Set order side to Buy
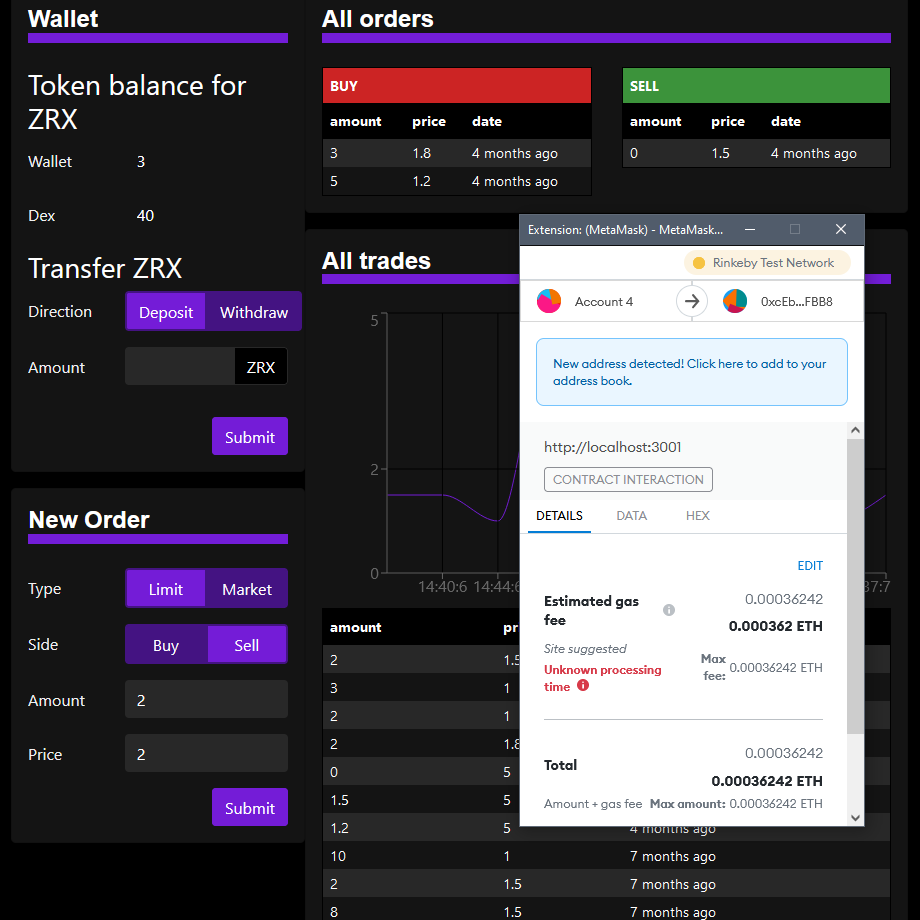The height and width of the screenshot is (920, 920). (x=166, y=645)
